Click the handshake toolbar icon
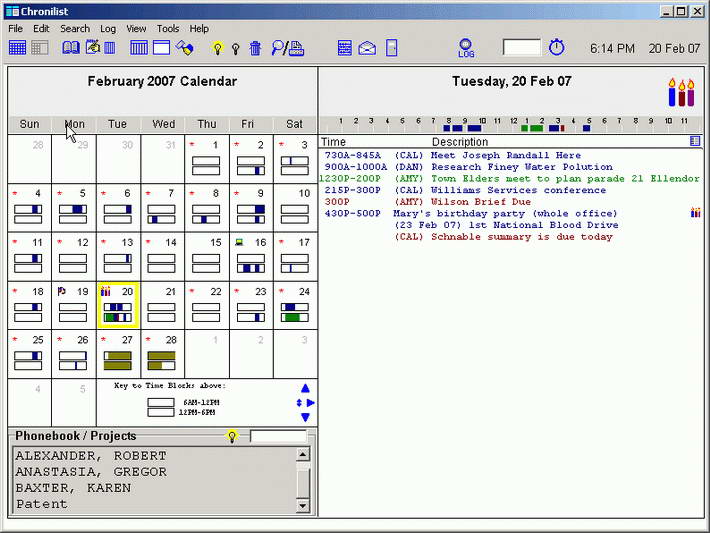 pos(185,48)
